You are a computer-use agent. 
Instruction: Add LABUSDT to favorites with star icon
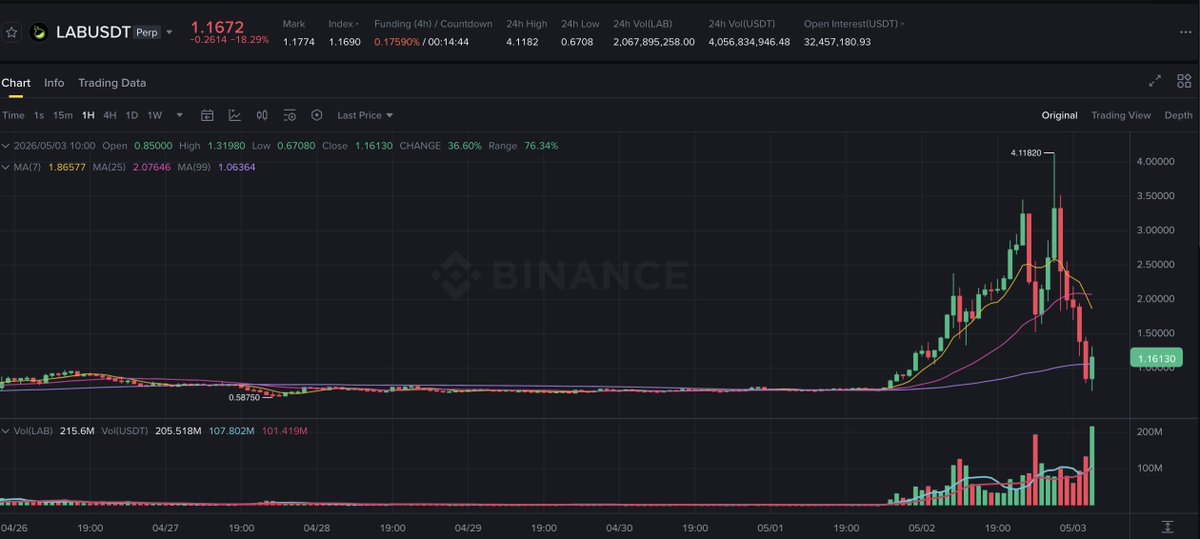[12, 32]
